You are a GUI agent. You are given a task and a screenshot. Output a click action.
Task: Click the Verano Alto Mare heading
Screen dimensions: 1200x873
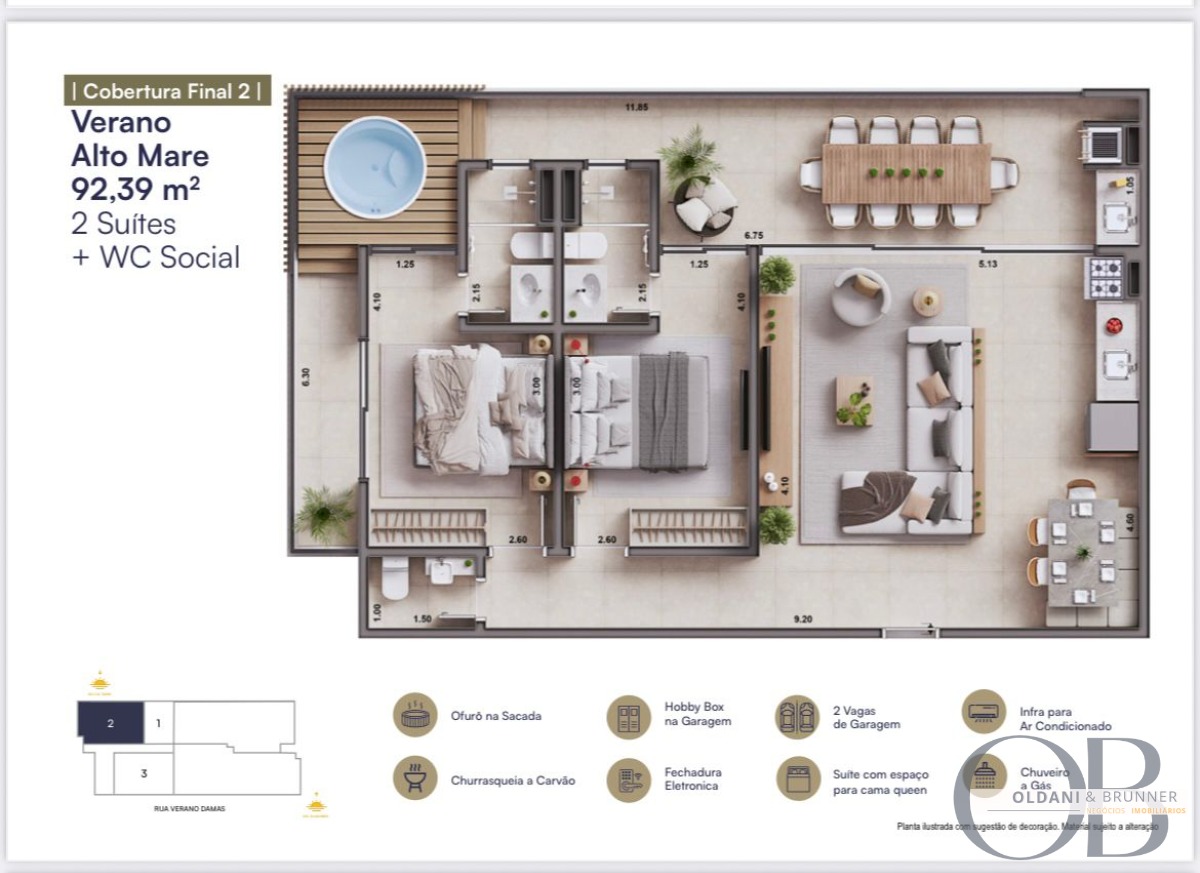tap(140, 139)
